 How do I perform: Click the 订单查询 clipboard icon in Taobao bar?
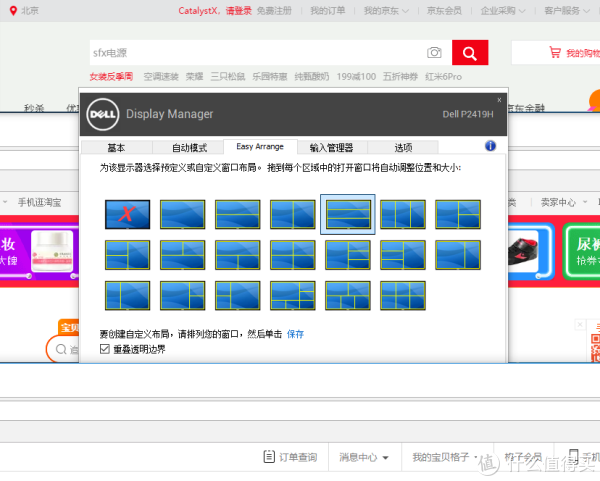click(x=269, y=457)
